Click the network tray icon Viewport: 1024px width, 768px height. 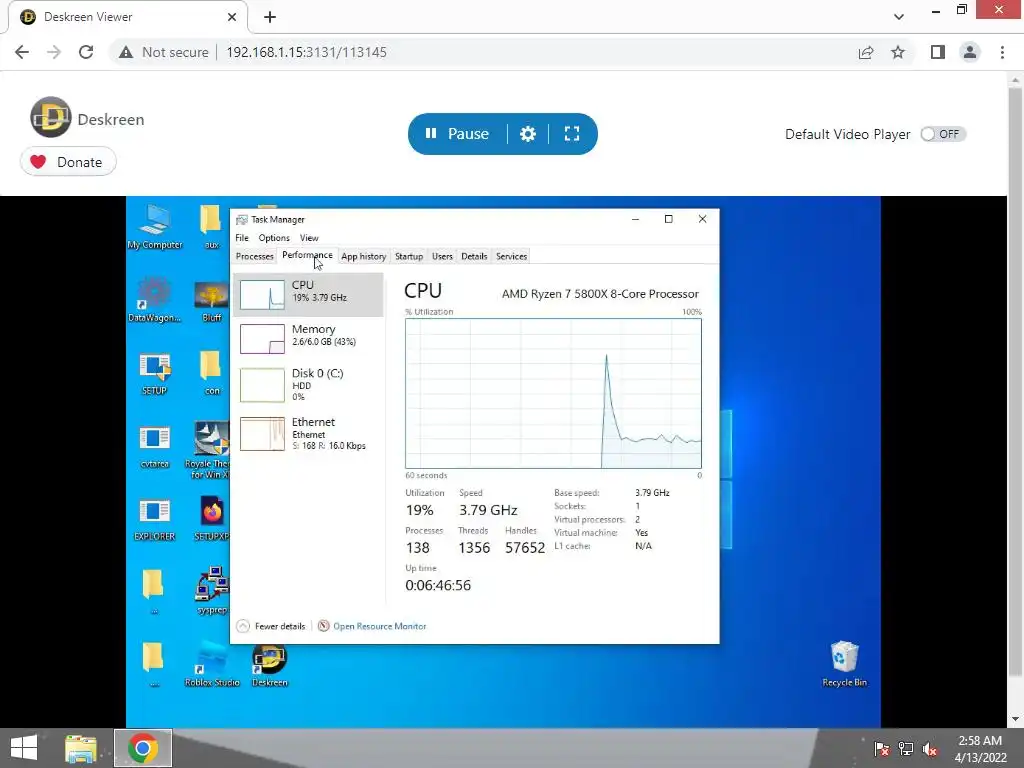(906, 749)
